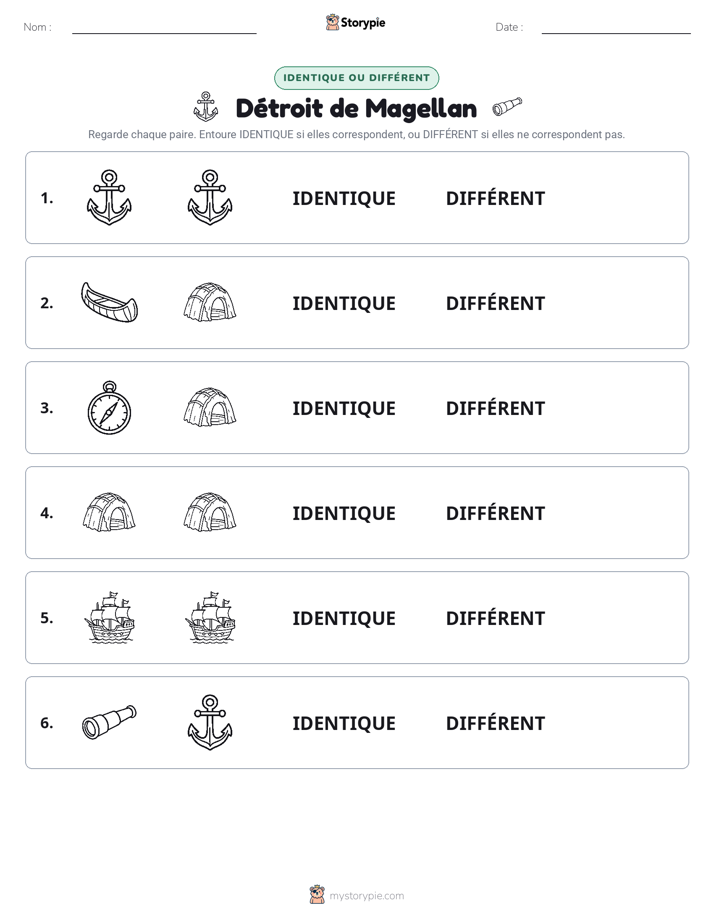Screen dimensions: 714x924
Task: Click the left anchor in row 1
Action: click(109, 197)
